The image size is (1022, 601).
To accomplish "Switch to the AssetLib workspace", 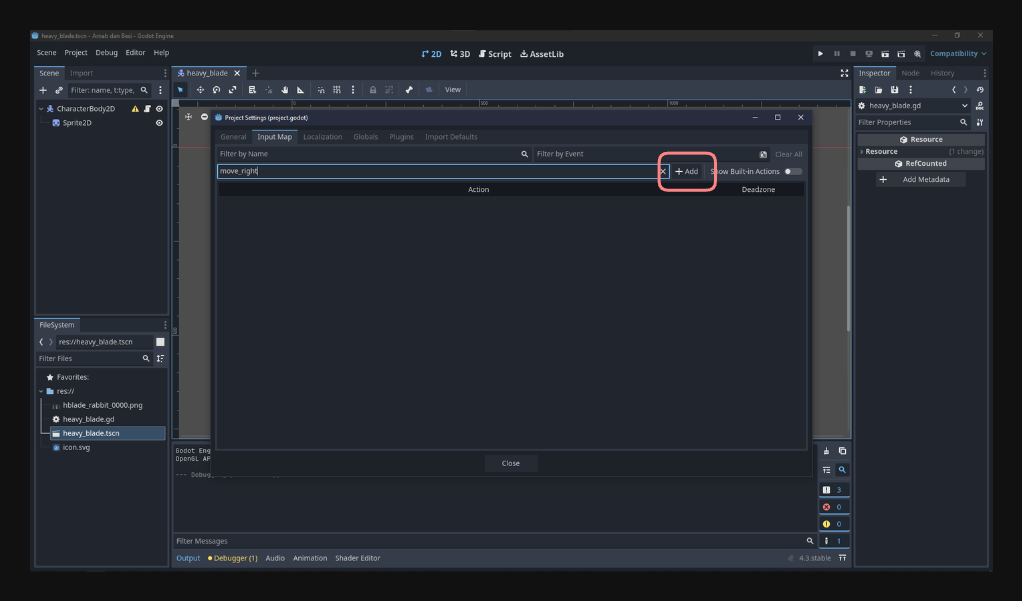I will pyautogui.click(x=542, y=54).
